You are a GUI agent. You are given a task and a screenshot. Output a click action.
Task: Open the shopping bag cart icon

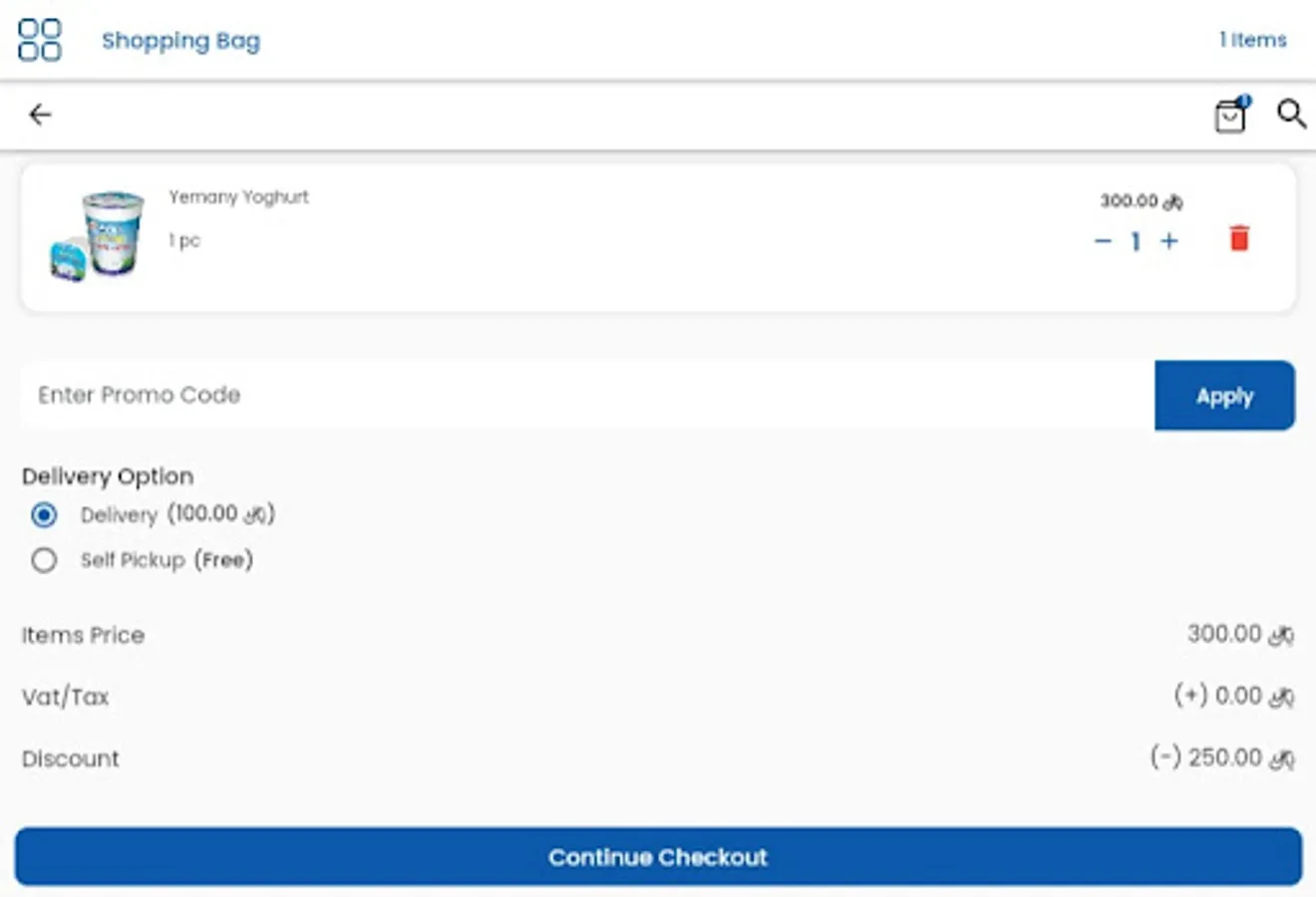(x=1230, y=116)
